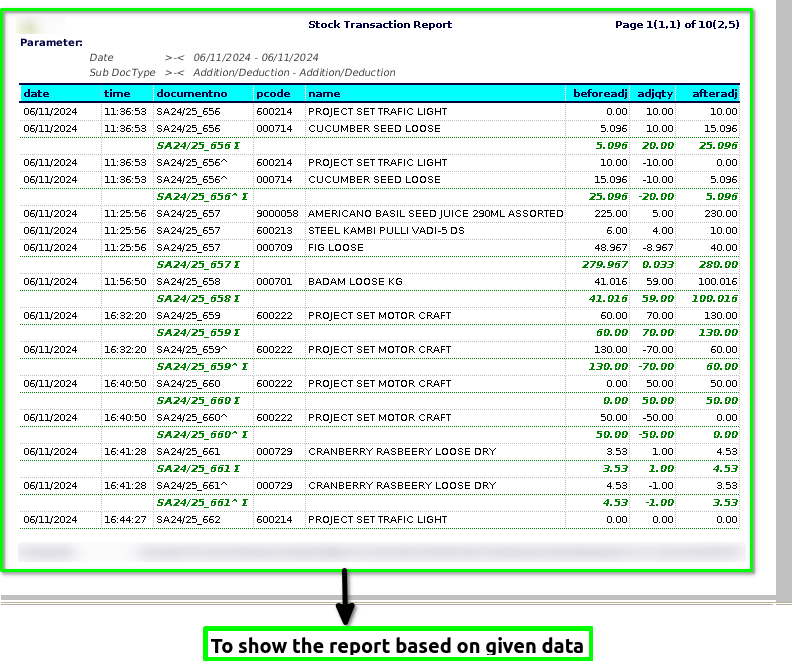792x661 pixels.
Task: Select 'BADAM LOOSE KG' product name
Action: pyautogui.click(x=355, y=281)
